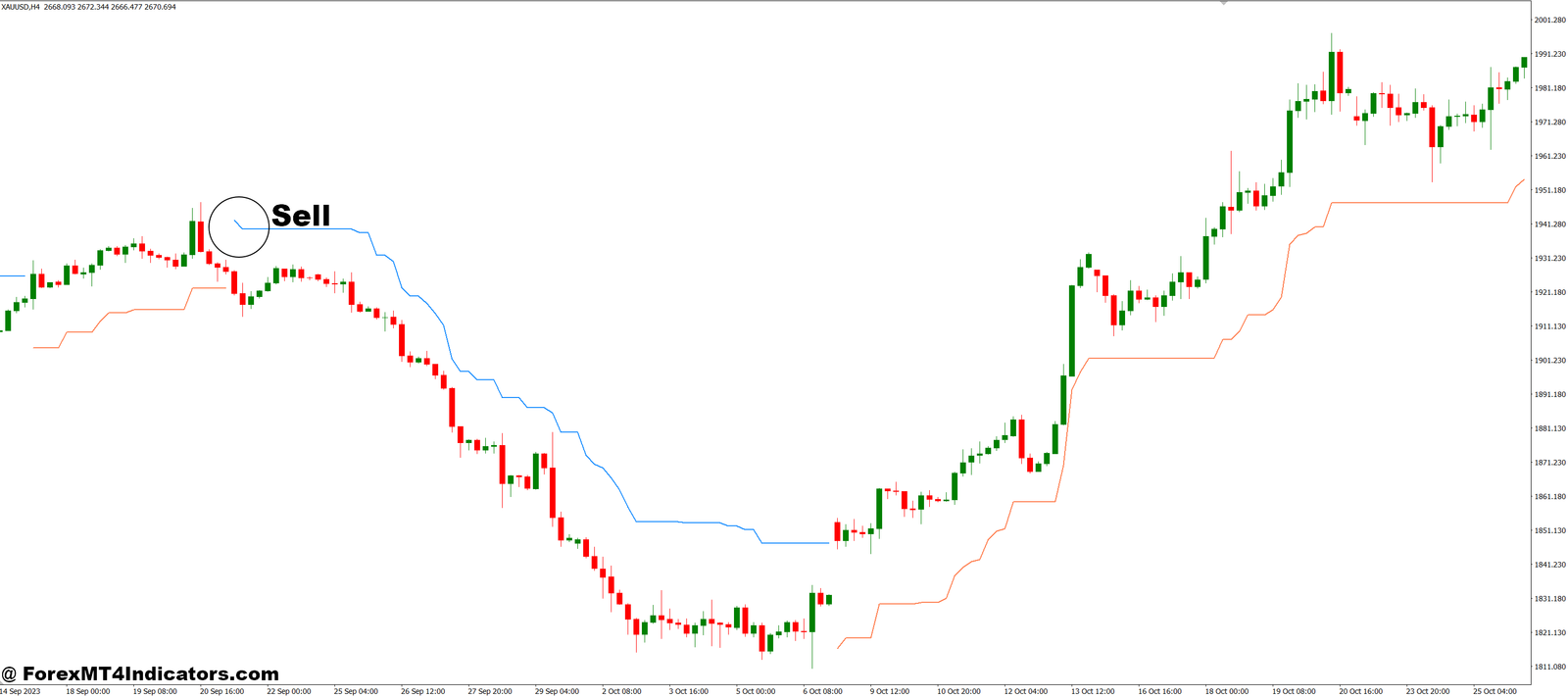Click the 2001.280 price scale label
The width and height of the screenshot is (1568, 696).
pyautogui.click(x=1549, y=20)
